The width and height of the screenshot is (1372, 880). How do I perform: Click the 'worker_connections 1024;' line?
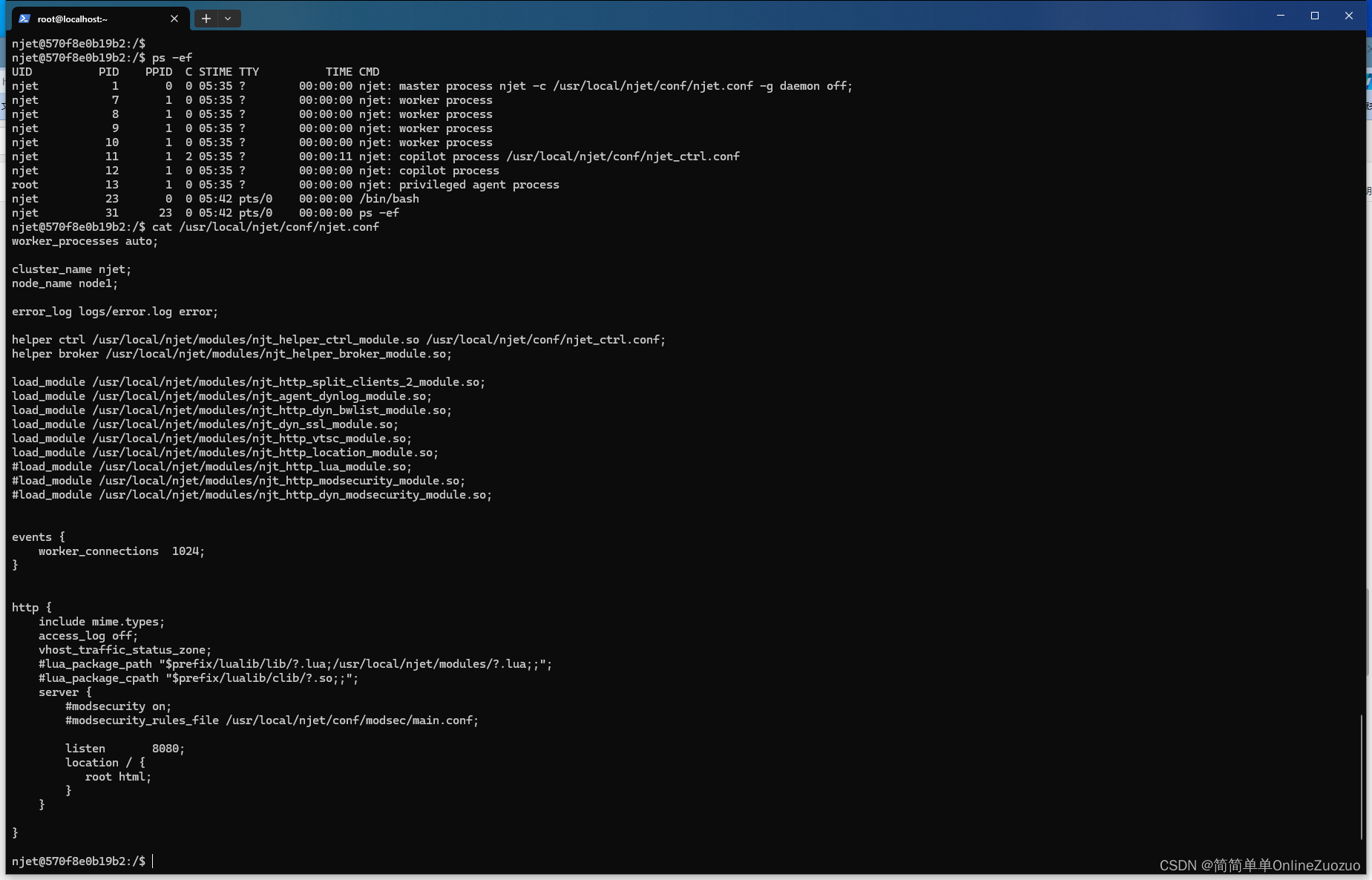pos(122,551)
